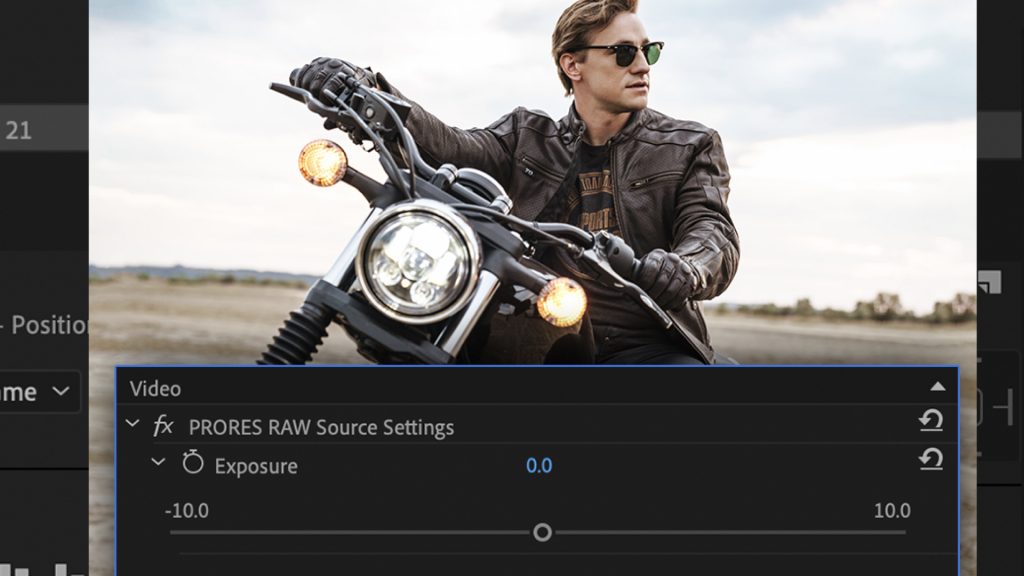The width and height of the screenshot is (1024, 576).
Task: Click the Video section header label
Action: [x=153, y=388]
